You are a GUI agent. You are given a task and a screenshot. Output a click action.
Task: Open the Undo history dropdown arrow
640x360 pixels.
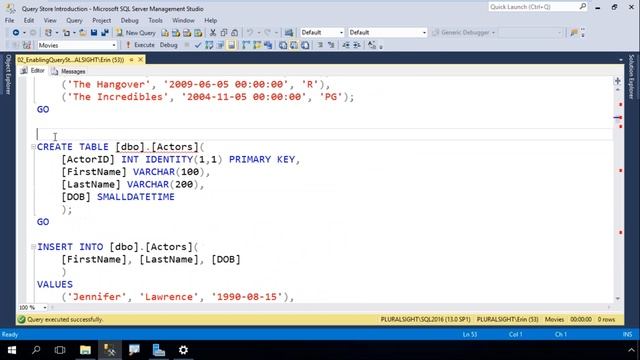point(258,33)
